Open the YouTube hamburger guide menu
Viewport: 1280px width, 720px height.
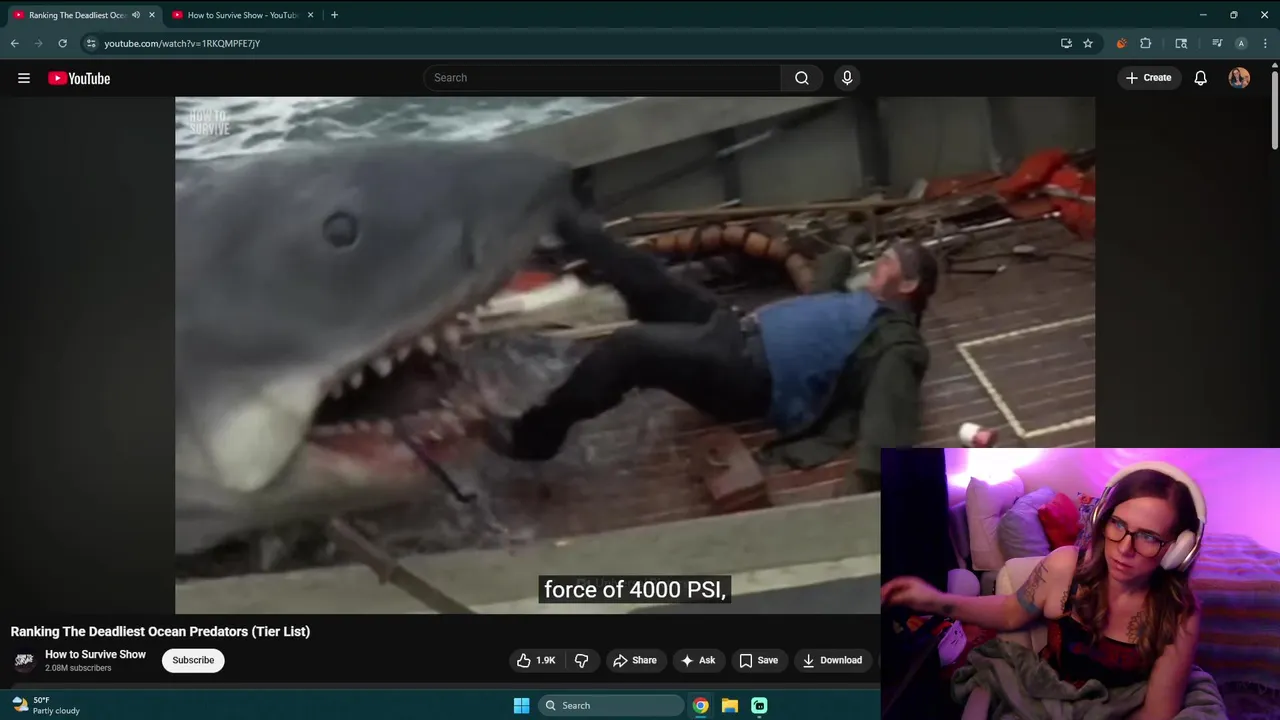24,78
